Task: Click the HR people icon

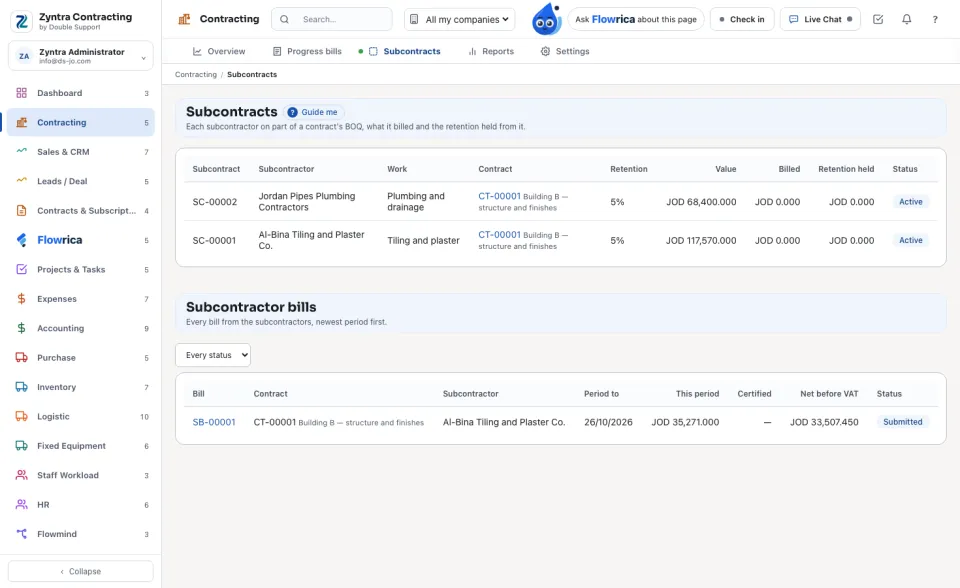Action: click(21, 505)
